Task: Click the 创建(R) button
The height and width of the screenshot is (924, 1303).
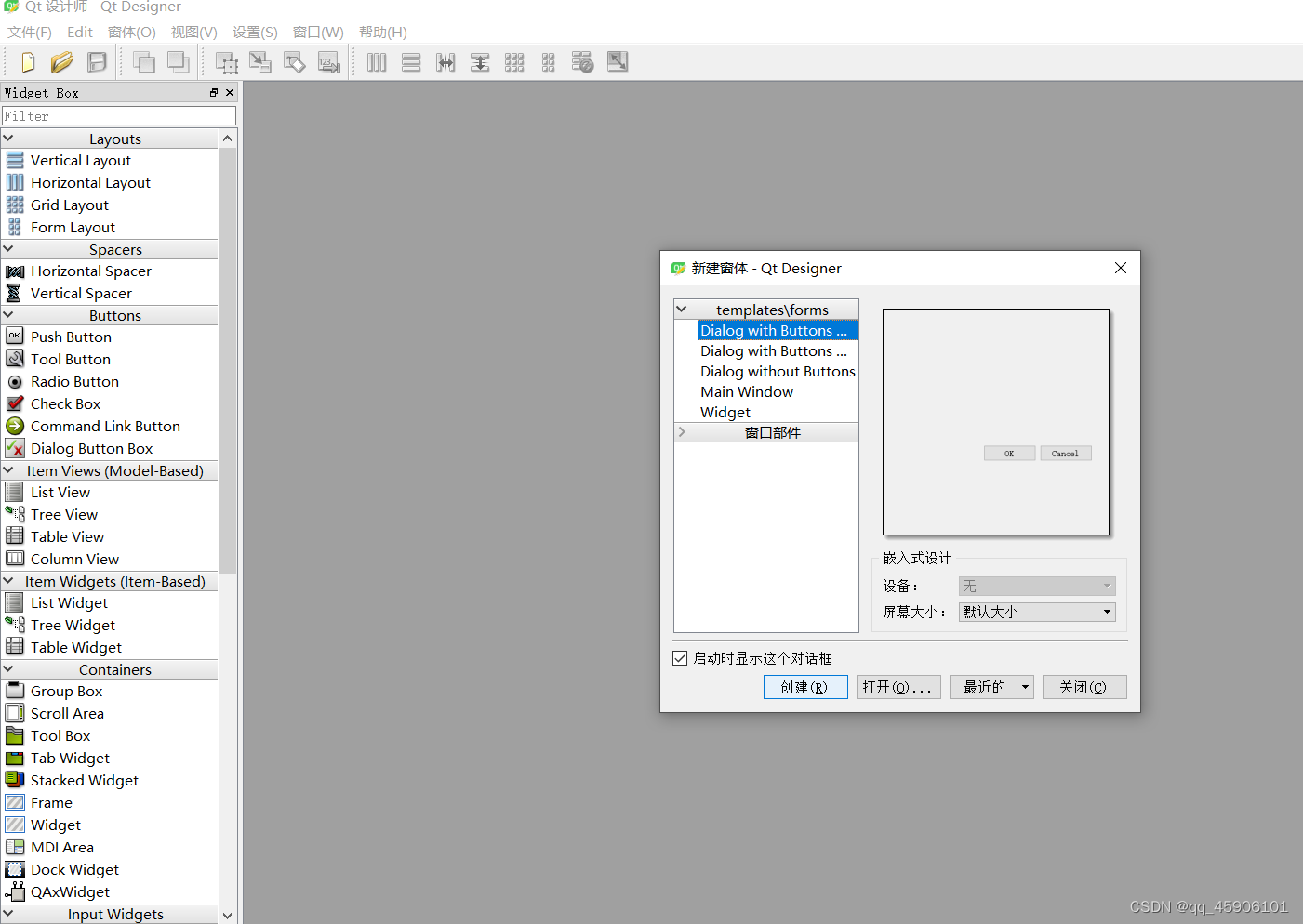Action: (805, 687)
